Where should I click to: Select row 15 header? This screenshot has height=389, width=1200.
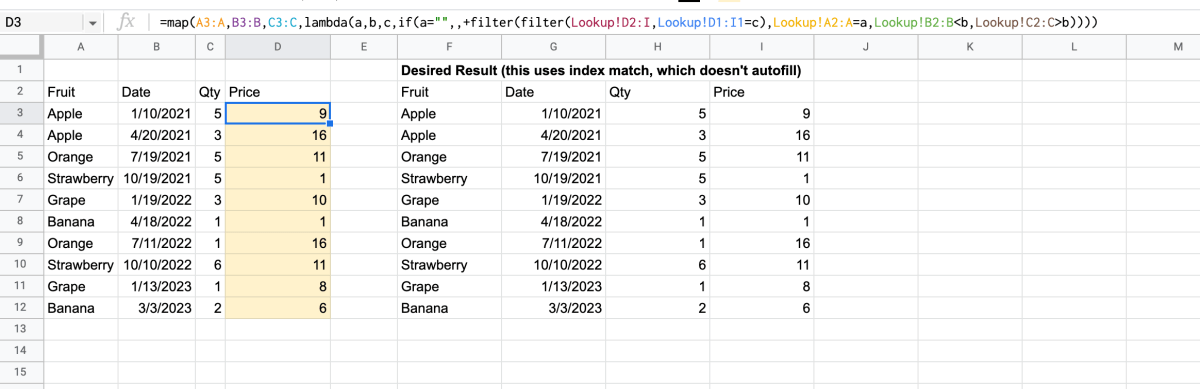pos(21,372)
